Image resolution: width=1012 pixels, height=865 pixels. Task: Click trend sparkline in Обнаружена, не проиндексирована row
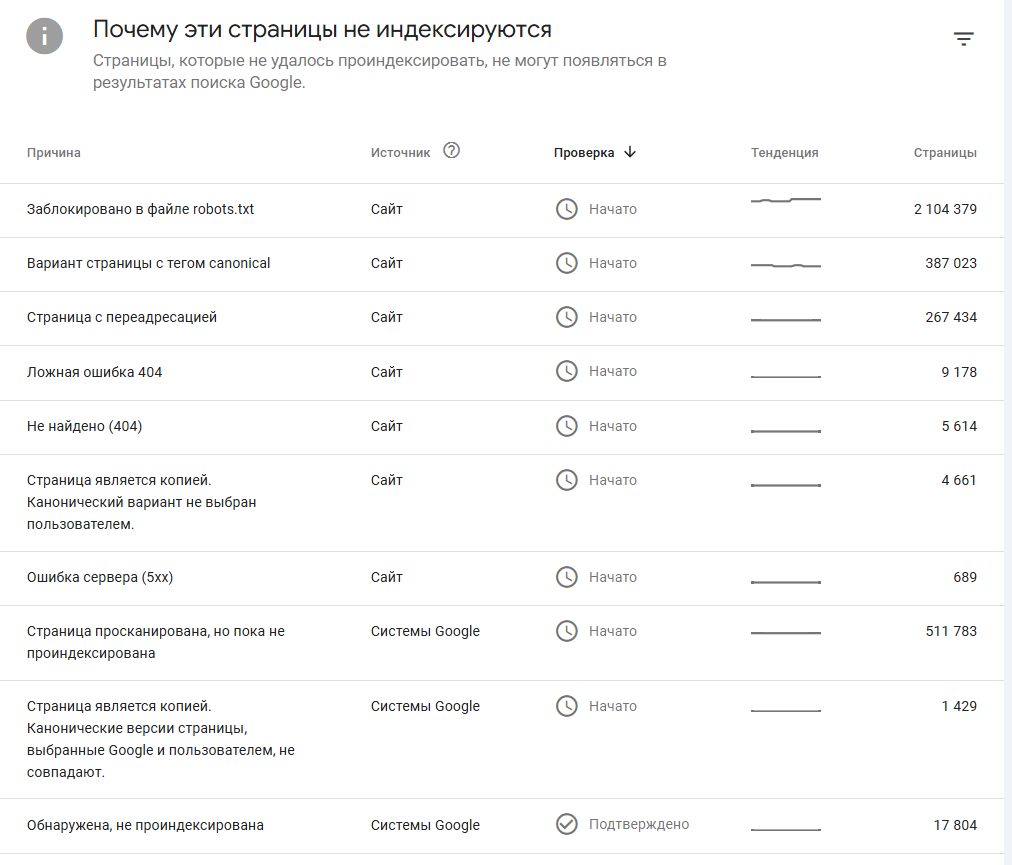785,829
